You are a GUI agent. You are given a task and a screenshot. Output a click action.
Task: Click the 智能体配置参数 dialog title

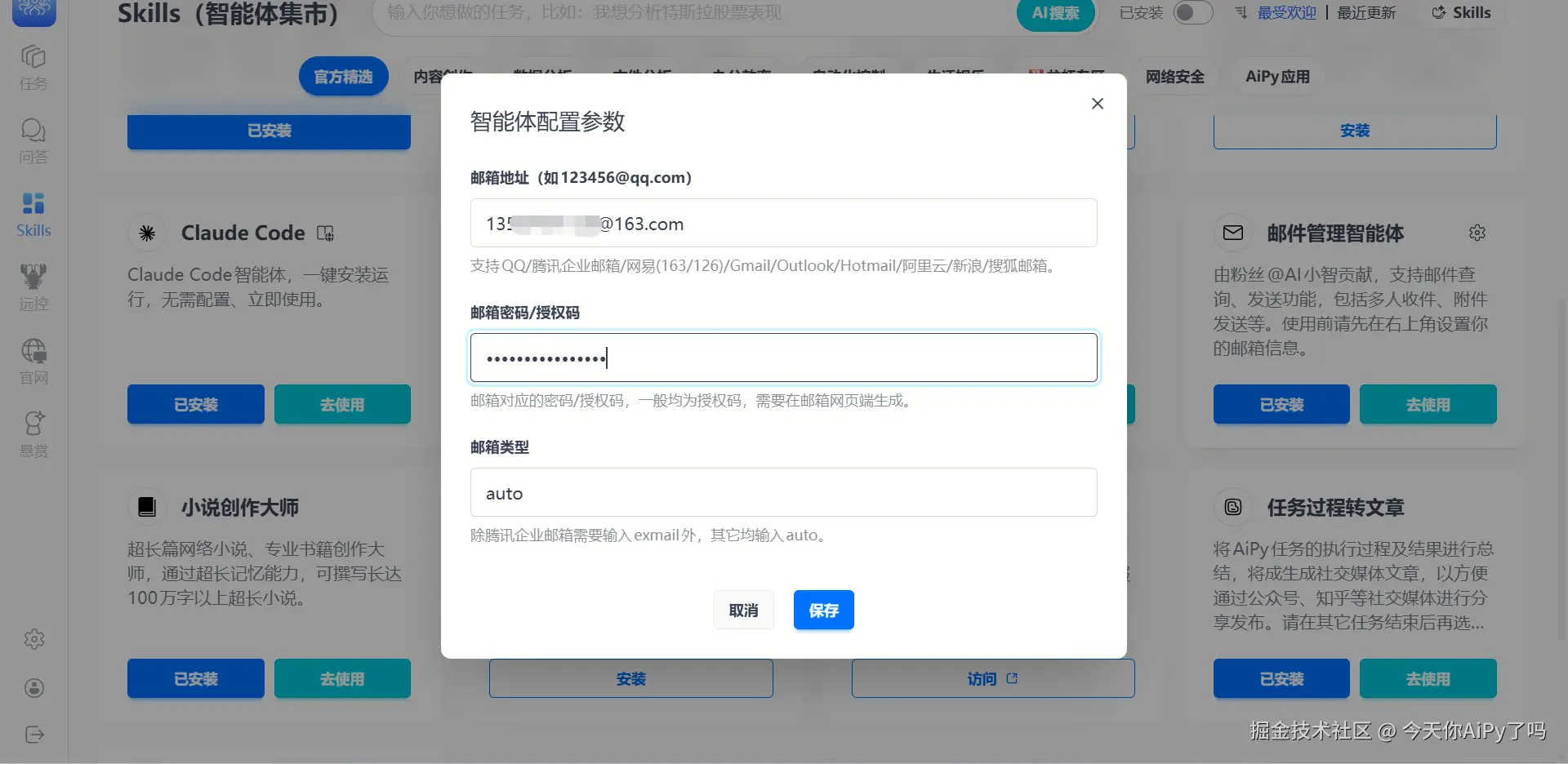[x=547, y=122]
